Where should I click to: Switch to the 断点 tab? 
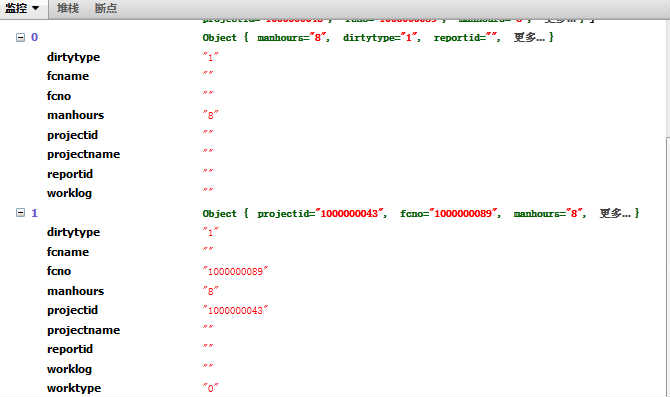pos(106,9)
